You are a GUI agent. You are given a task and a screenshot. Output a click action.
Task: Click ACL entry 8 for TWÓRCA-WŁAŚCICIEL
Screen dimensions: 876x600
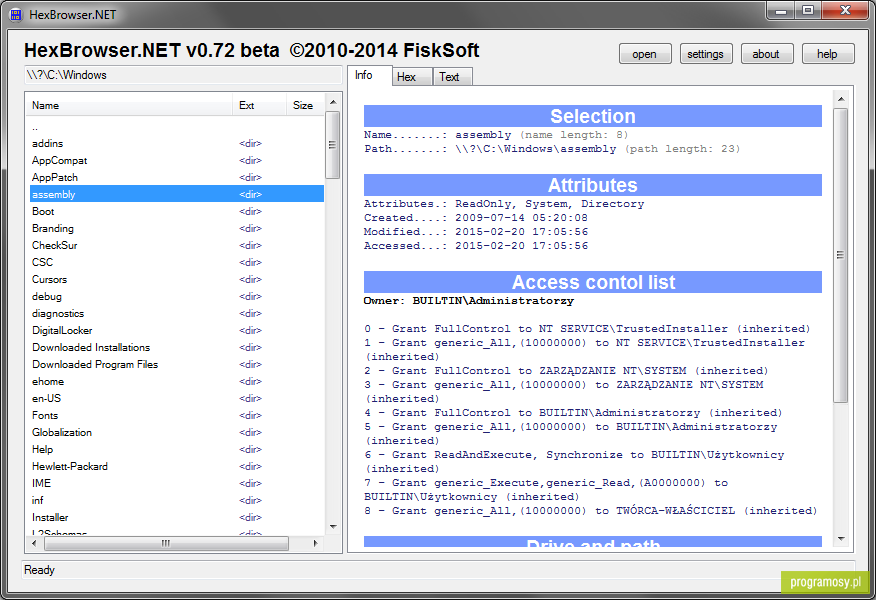591,511
